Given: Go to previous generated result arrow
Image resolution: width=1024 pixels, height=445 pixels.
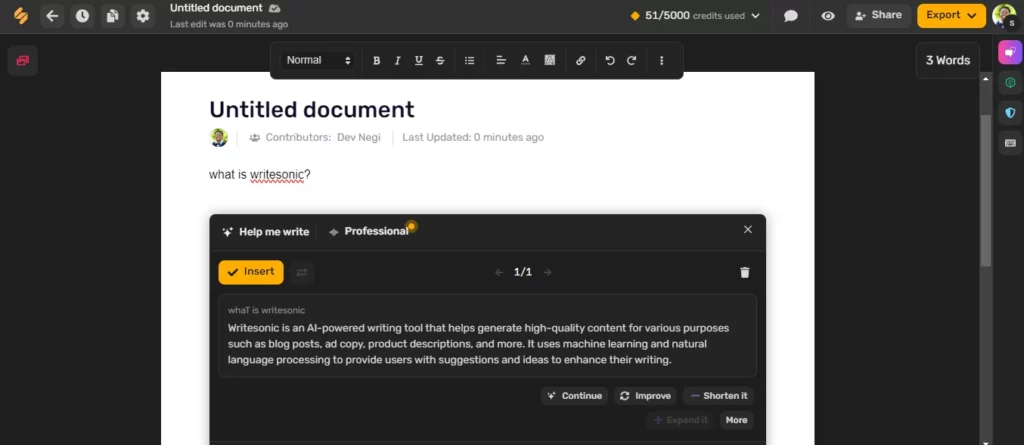Looking at the screenshot, I should 499,272.
